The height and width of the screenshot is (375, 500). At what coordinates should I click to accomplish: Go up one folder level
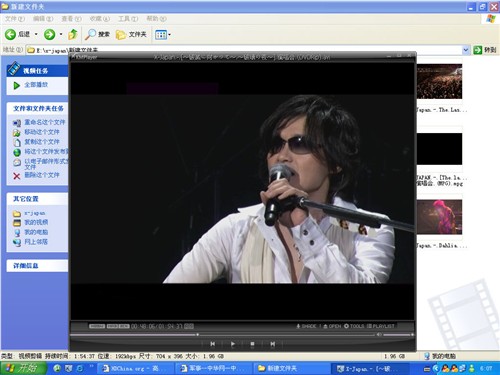click(73, 34)
